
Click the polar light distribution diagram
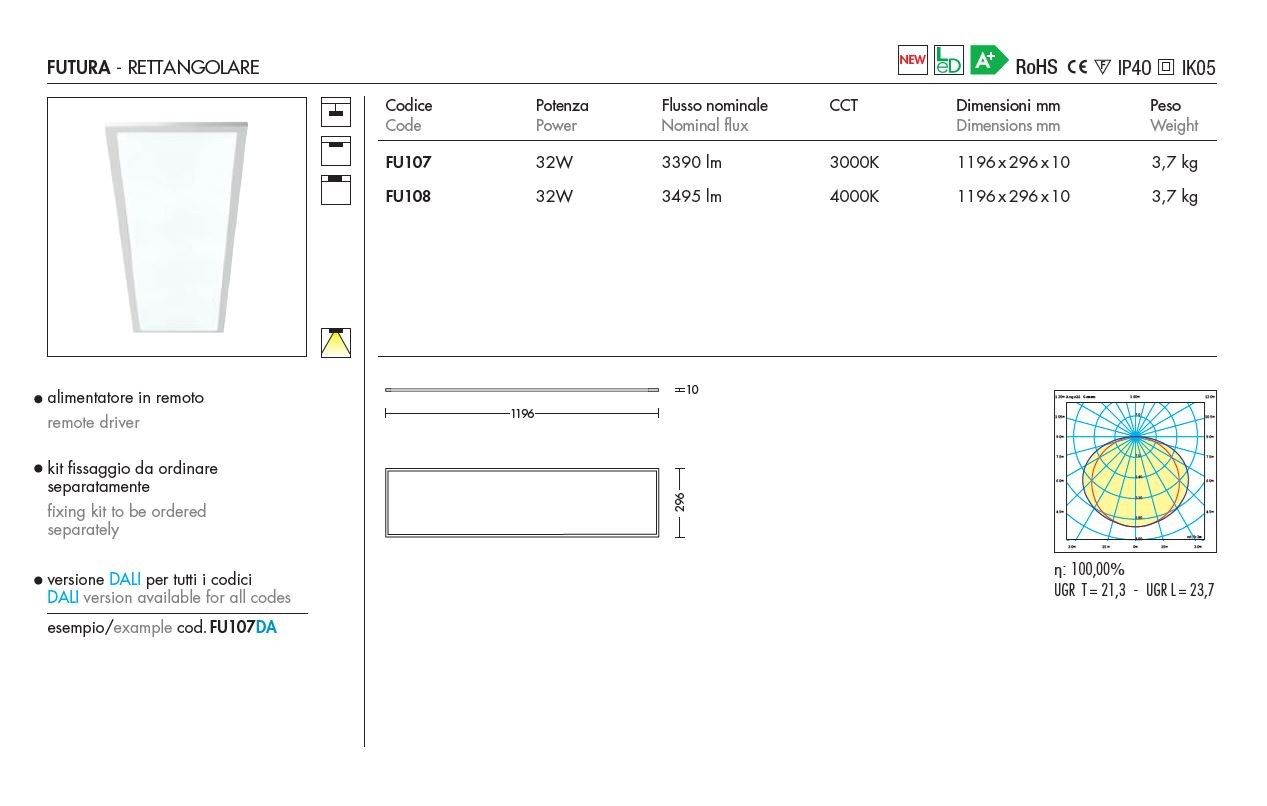[1135, 471]
